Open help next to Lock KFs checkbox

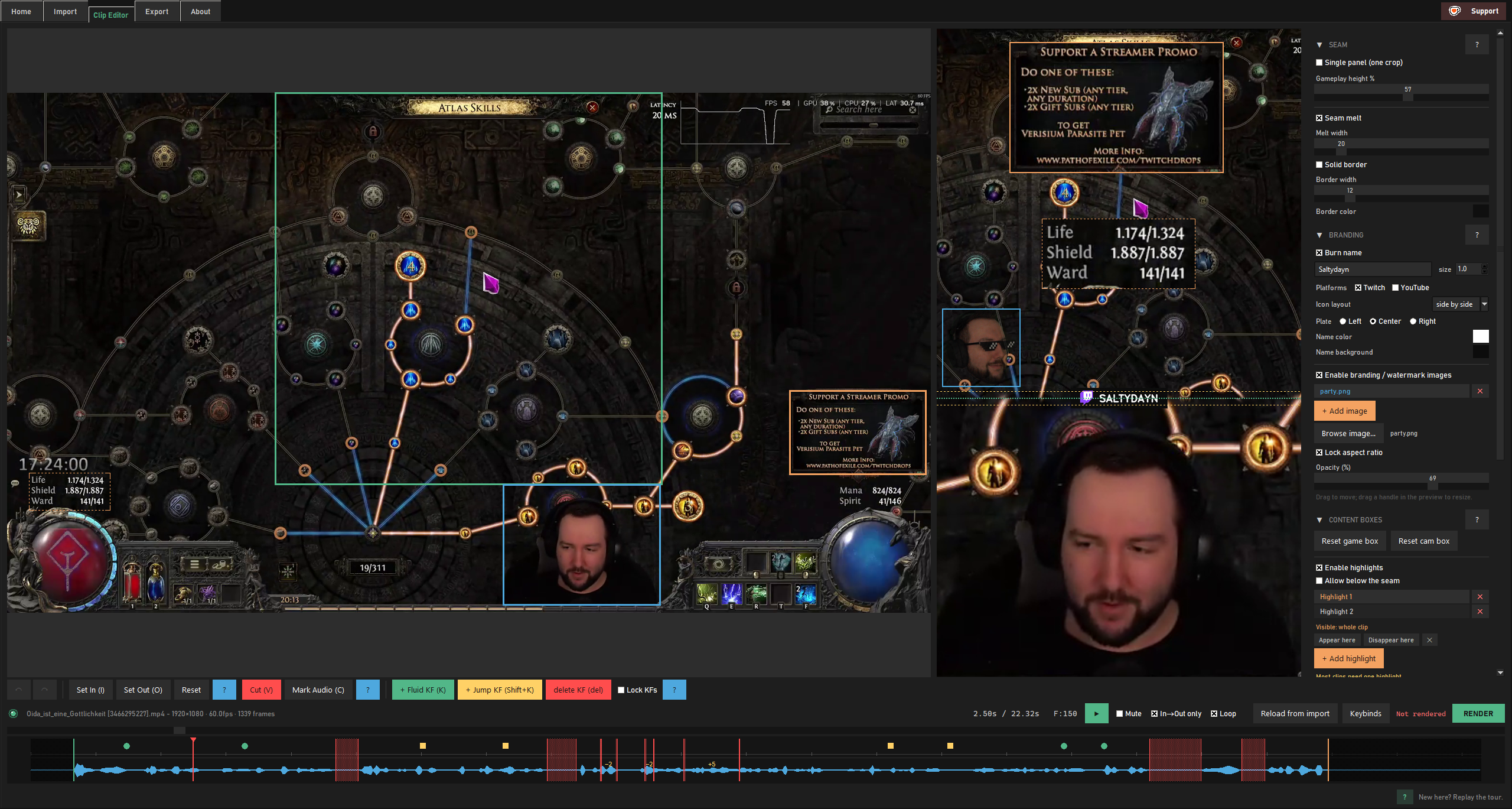pos(674,690)
